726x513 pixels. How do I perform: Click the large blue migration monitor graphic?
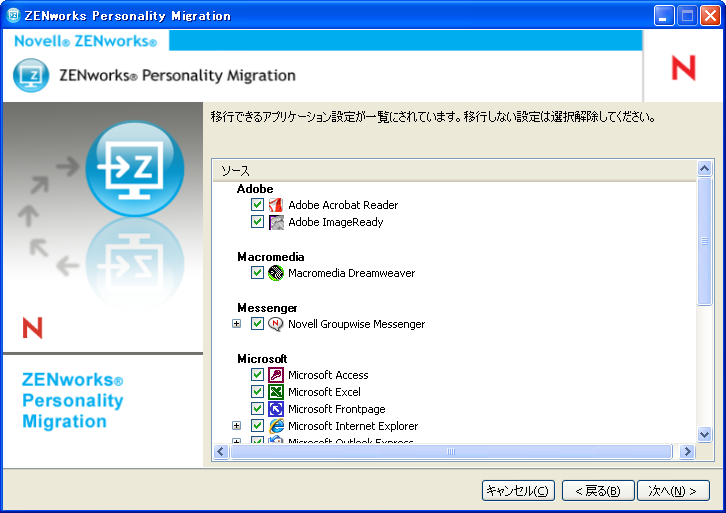[x=135, y=169]
